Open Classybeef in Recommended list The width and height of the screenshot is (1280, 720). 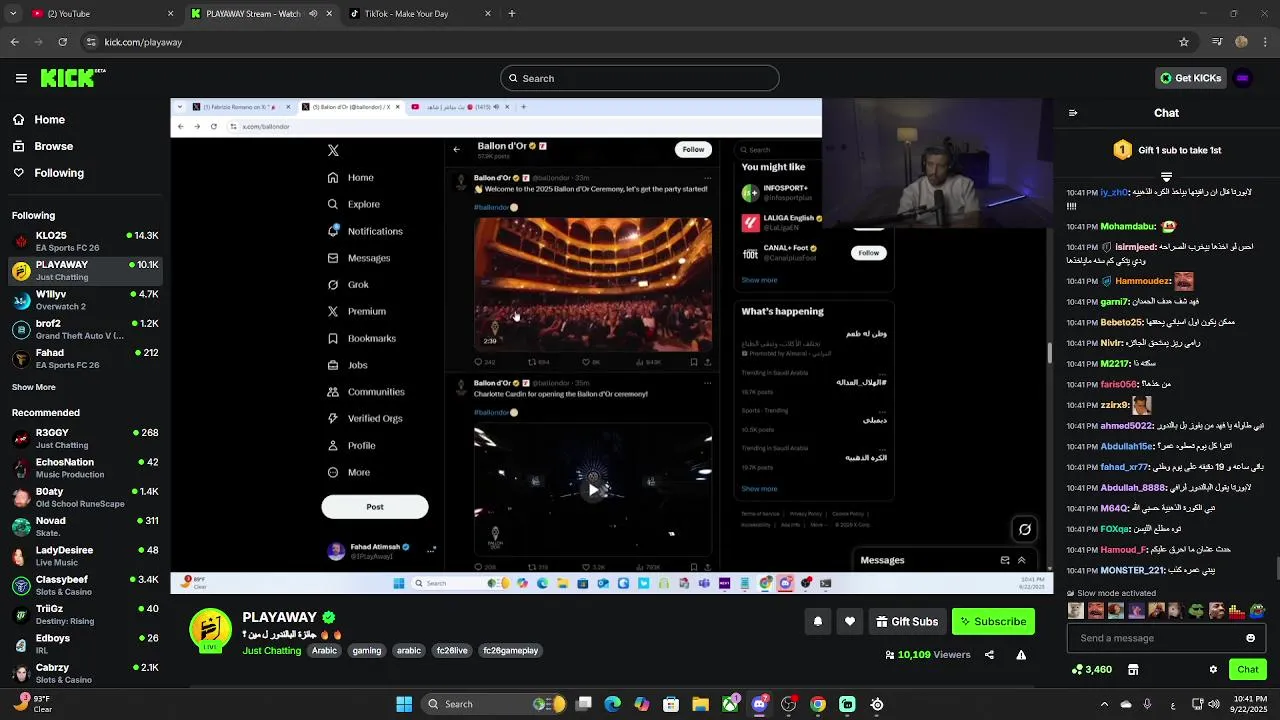85,585
